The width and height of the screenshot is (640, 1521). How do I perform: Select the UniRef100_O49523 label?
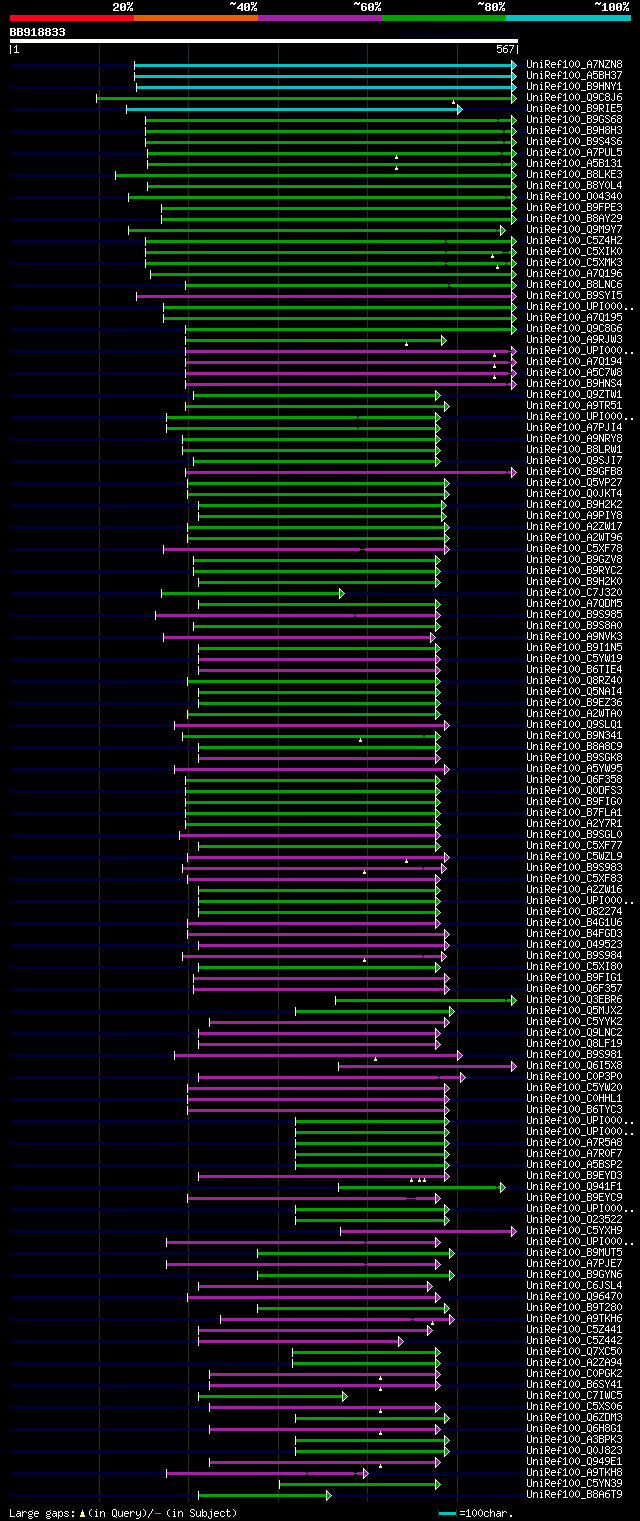pos(574,944)
